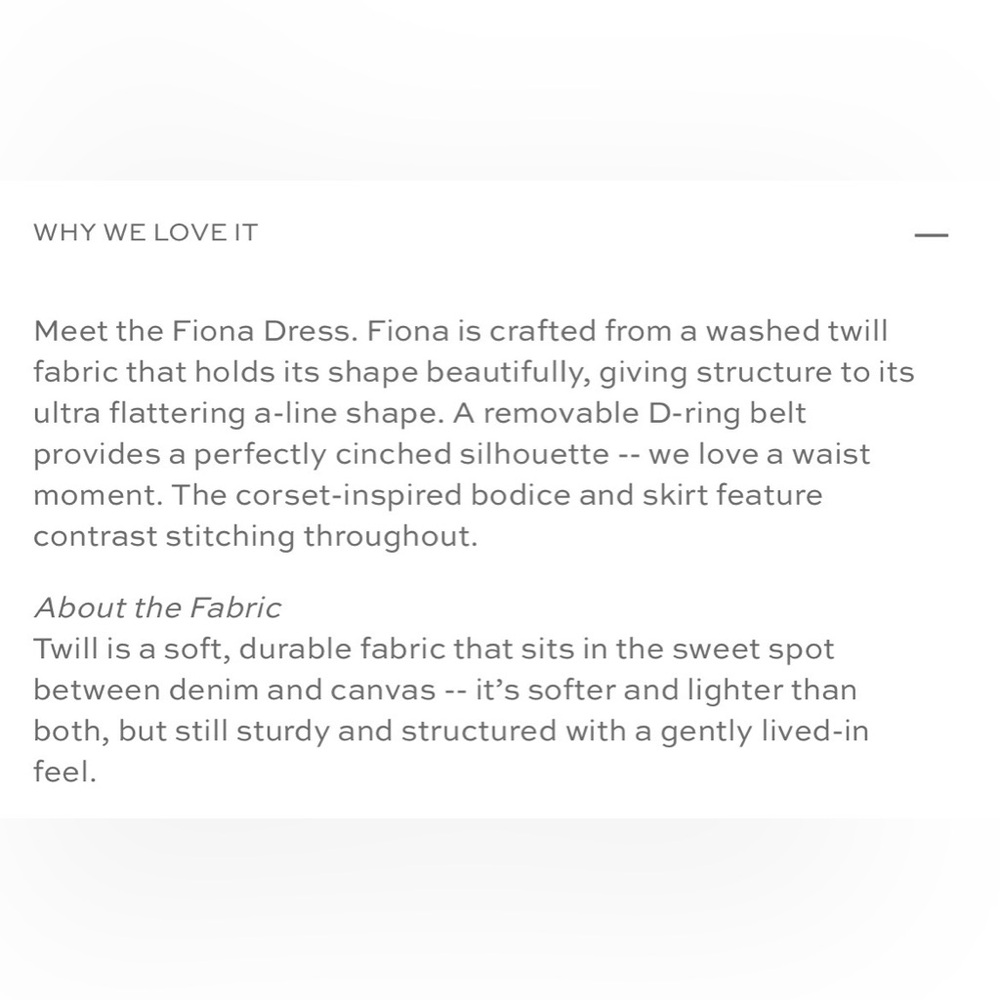Click the phrase 'ultra flattering a-line shape'
The image size is (1000, 1000).
(235, 413)
